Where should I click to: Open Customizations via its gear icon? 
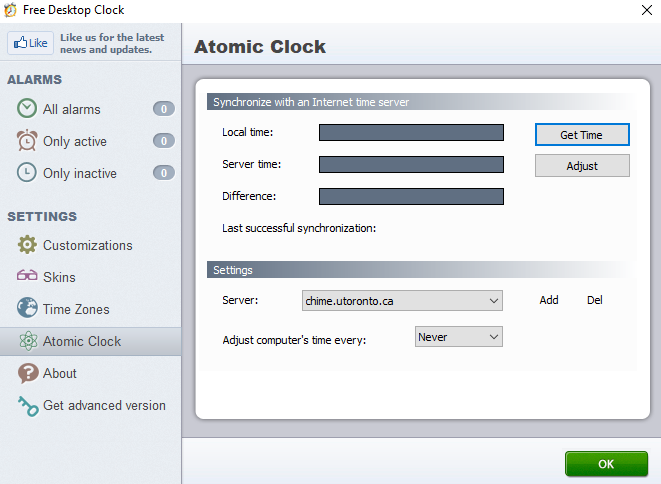coord(27,245)
